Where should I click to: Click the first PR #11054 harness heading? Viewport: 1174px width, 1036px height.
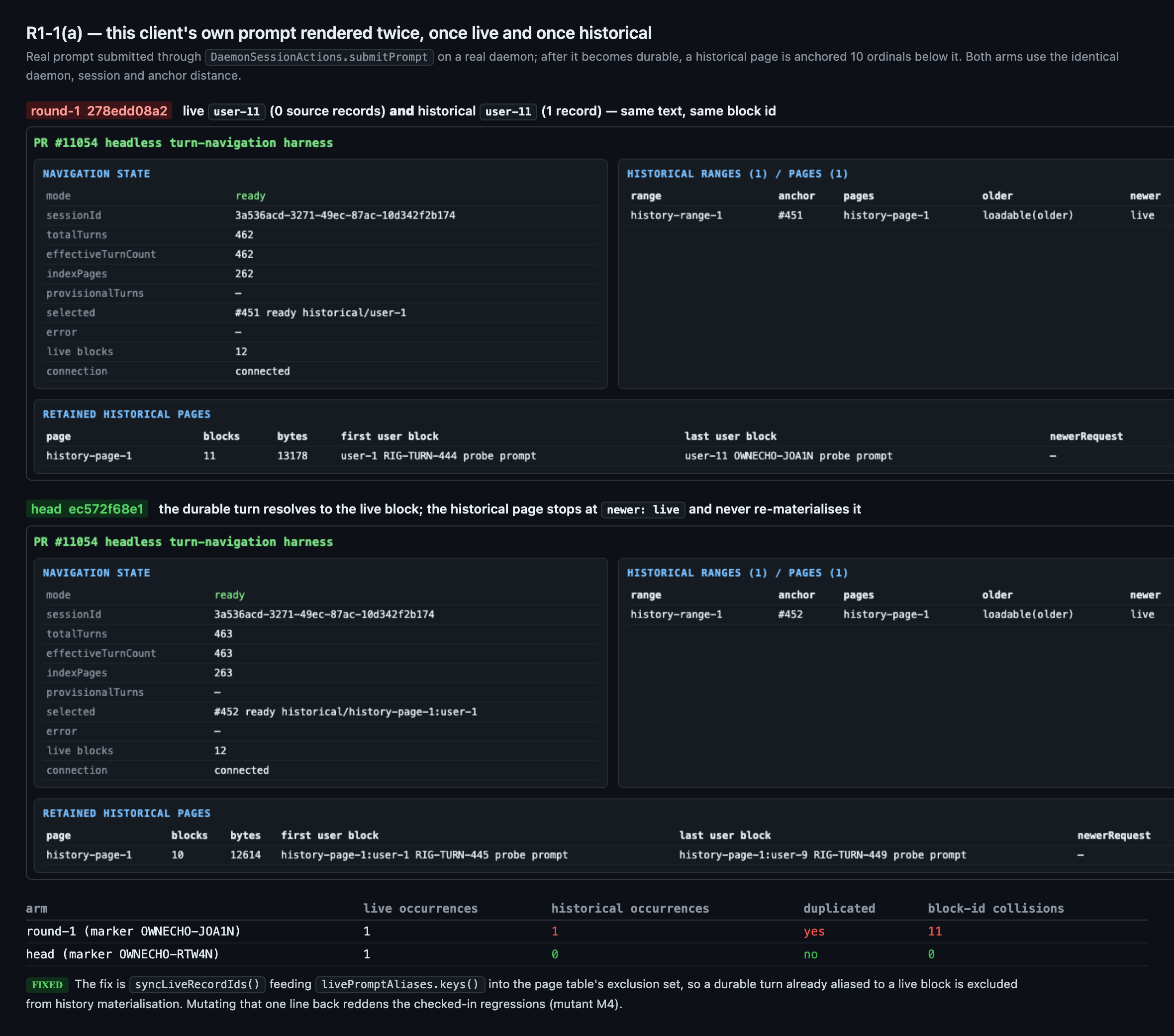tap(183, 142)
